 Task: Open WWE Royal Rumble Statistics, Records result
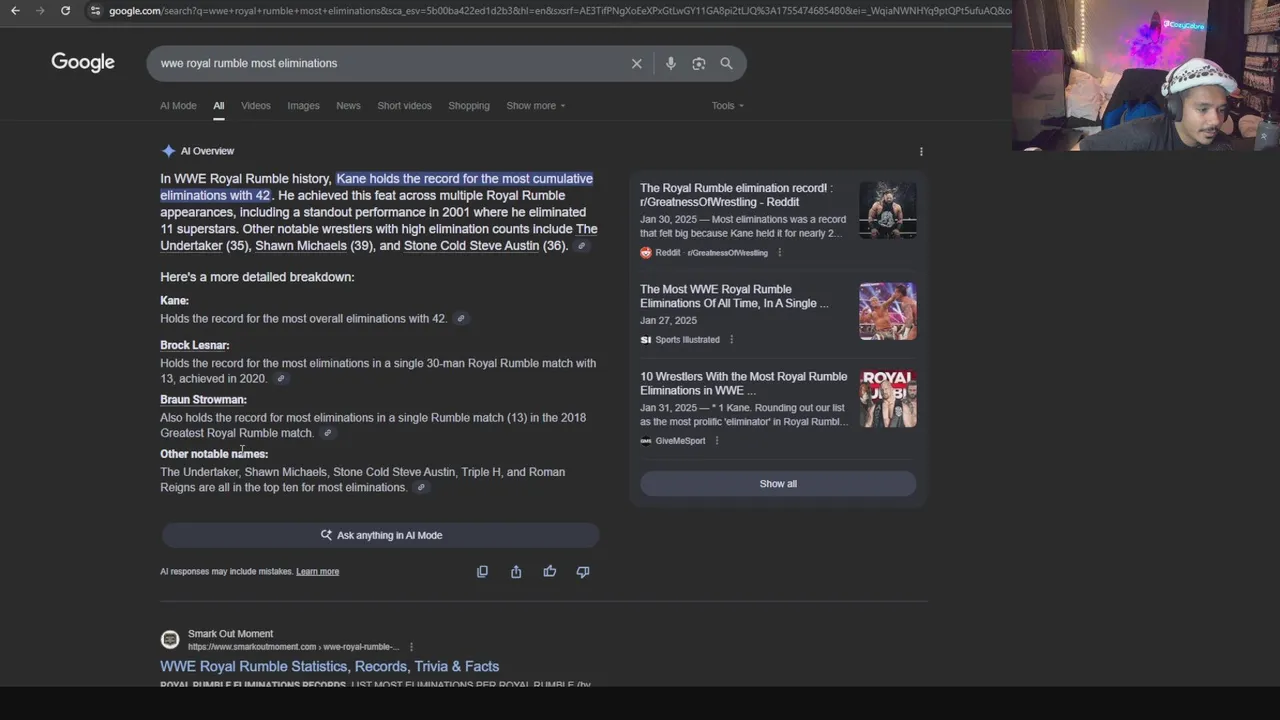[x=329, y=666]
